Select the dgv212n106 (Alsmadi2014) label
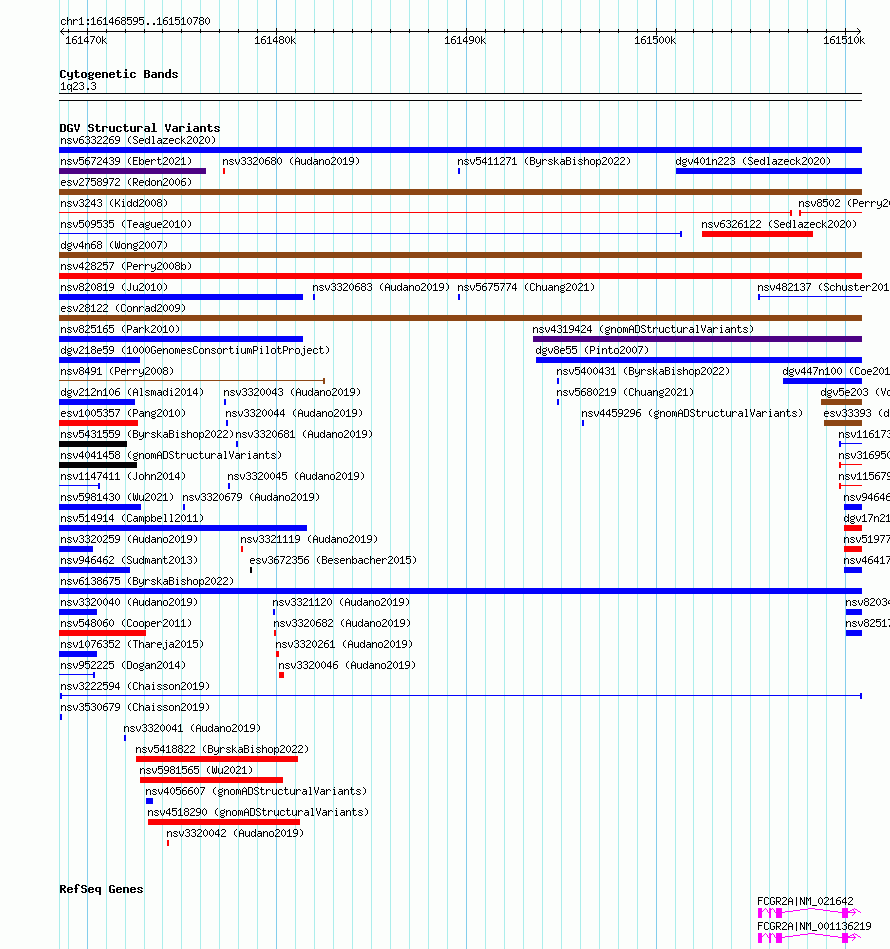 (x=132, y=392)
